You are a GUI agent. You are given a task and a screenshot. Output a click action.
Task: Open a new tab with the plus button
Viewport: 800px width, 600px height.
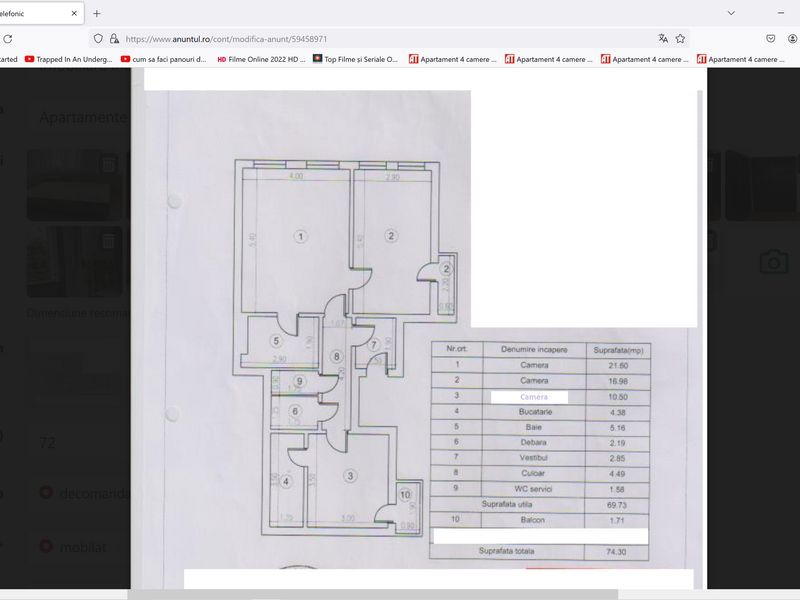[97, 13]
